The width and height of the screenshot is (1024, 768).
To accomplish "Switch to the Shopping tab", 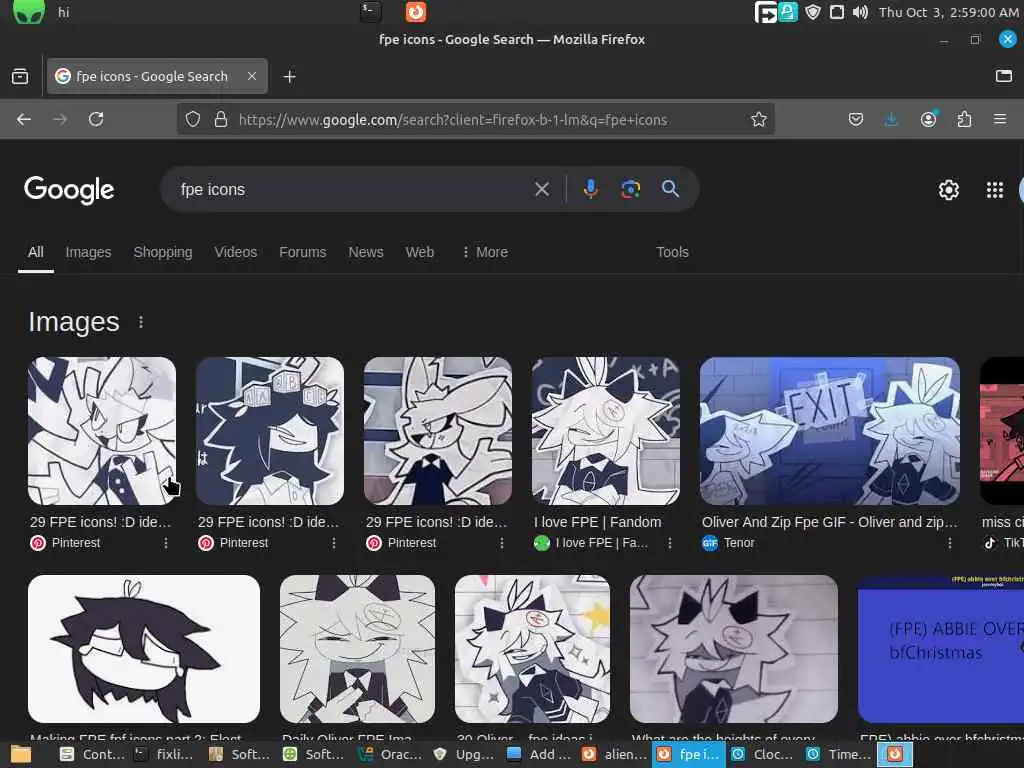I will pos(163,252).
